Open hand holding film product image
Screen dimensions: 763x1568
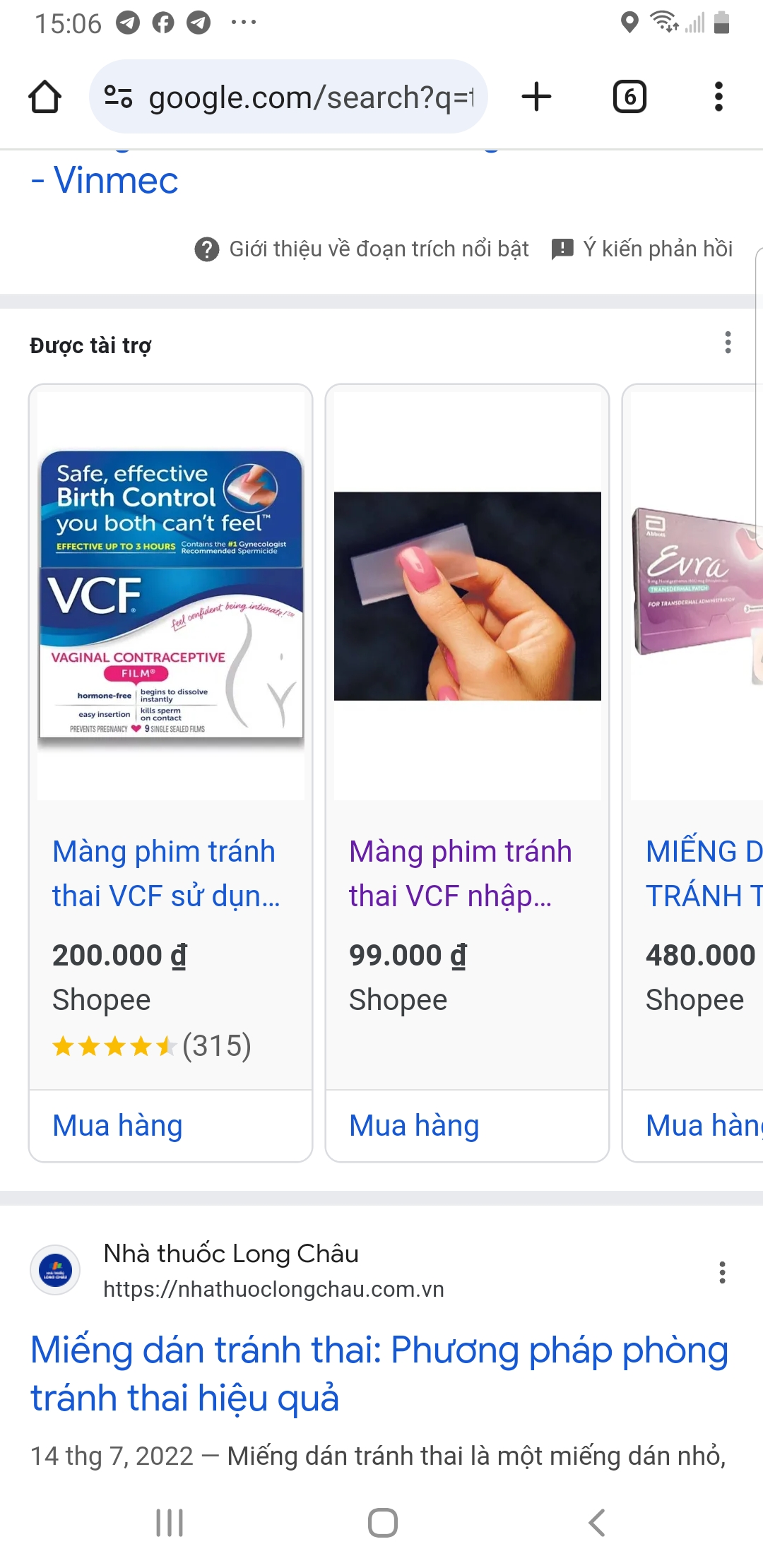(468, 595)
